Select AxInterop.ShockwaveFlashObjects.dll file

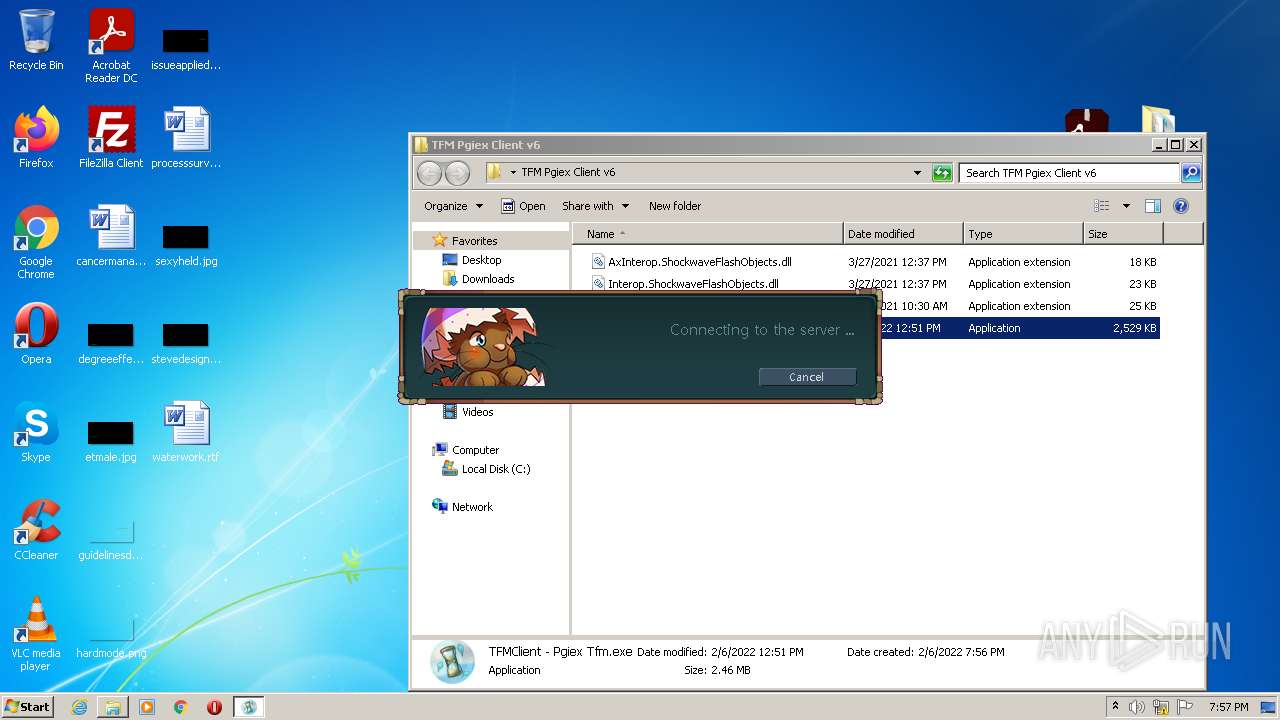(700, 262)
